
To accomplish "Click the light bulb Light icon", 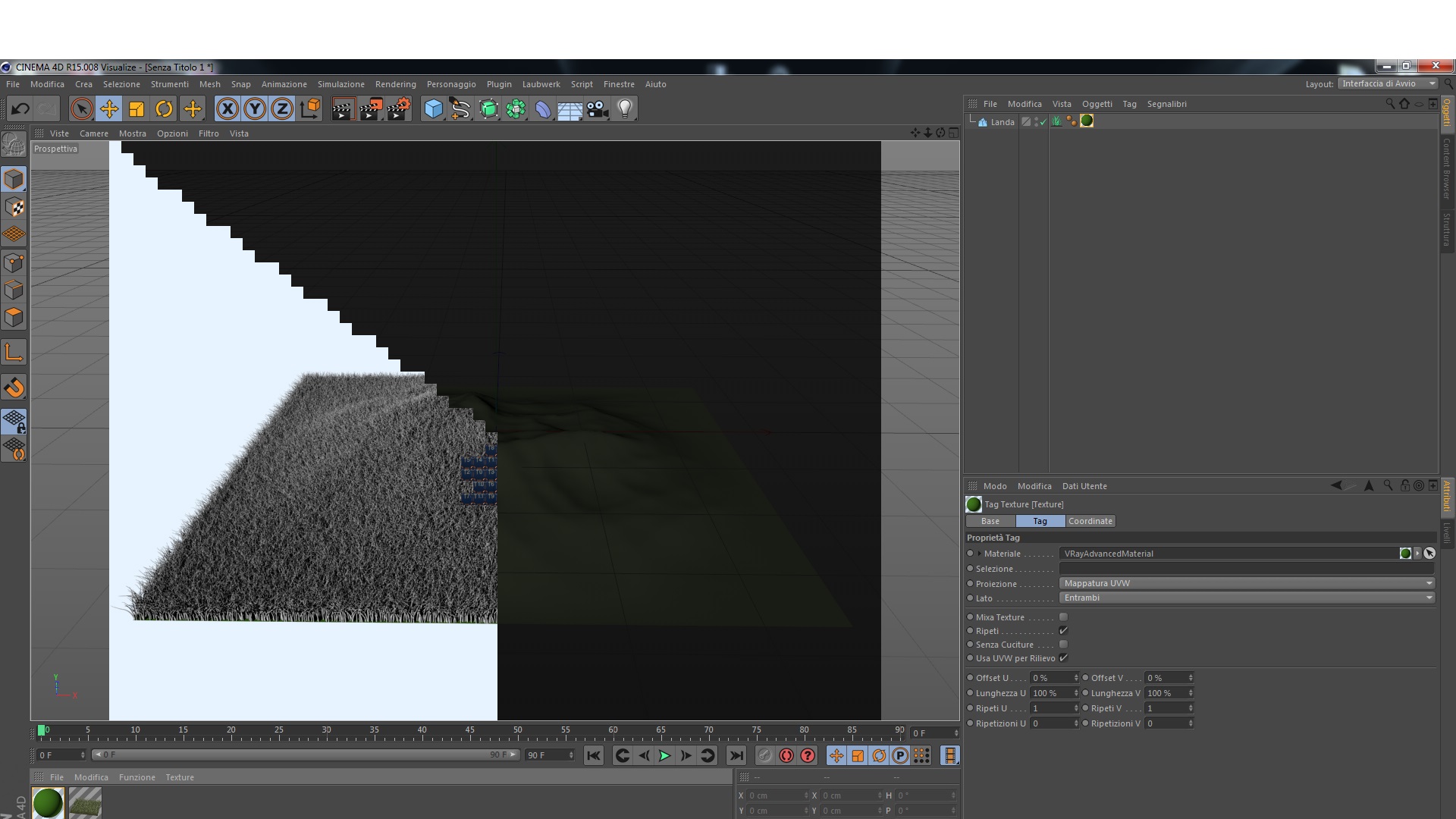I will [x=625, y=109].
